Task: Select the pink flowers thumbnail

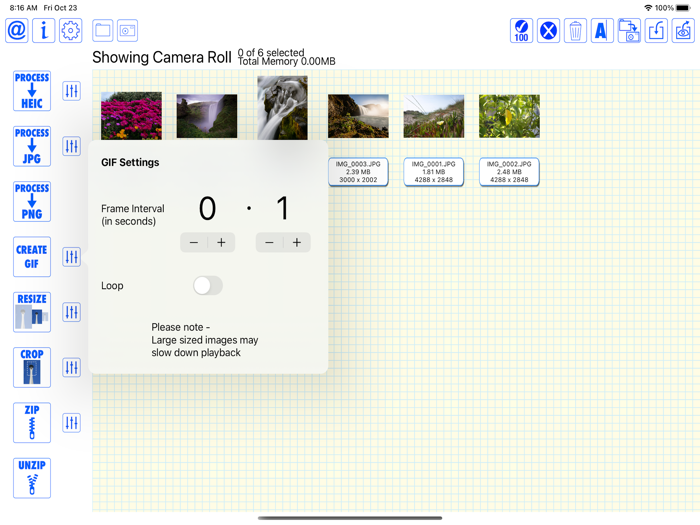Action: tap(131, 116)
